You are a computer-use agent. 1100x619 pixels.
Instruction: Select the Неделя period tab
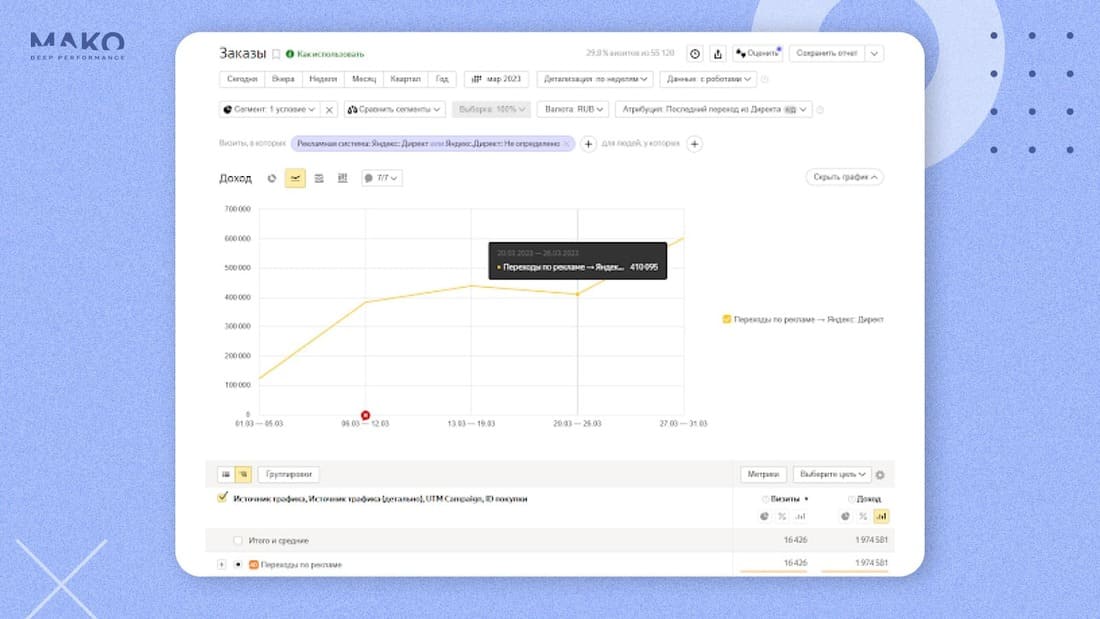323,79
